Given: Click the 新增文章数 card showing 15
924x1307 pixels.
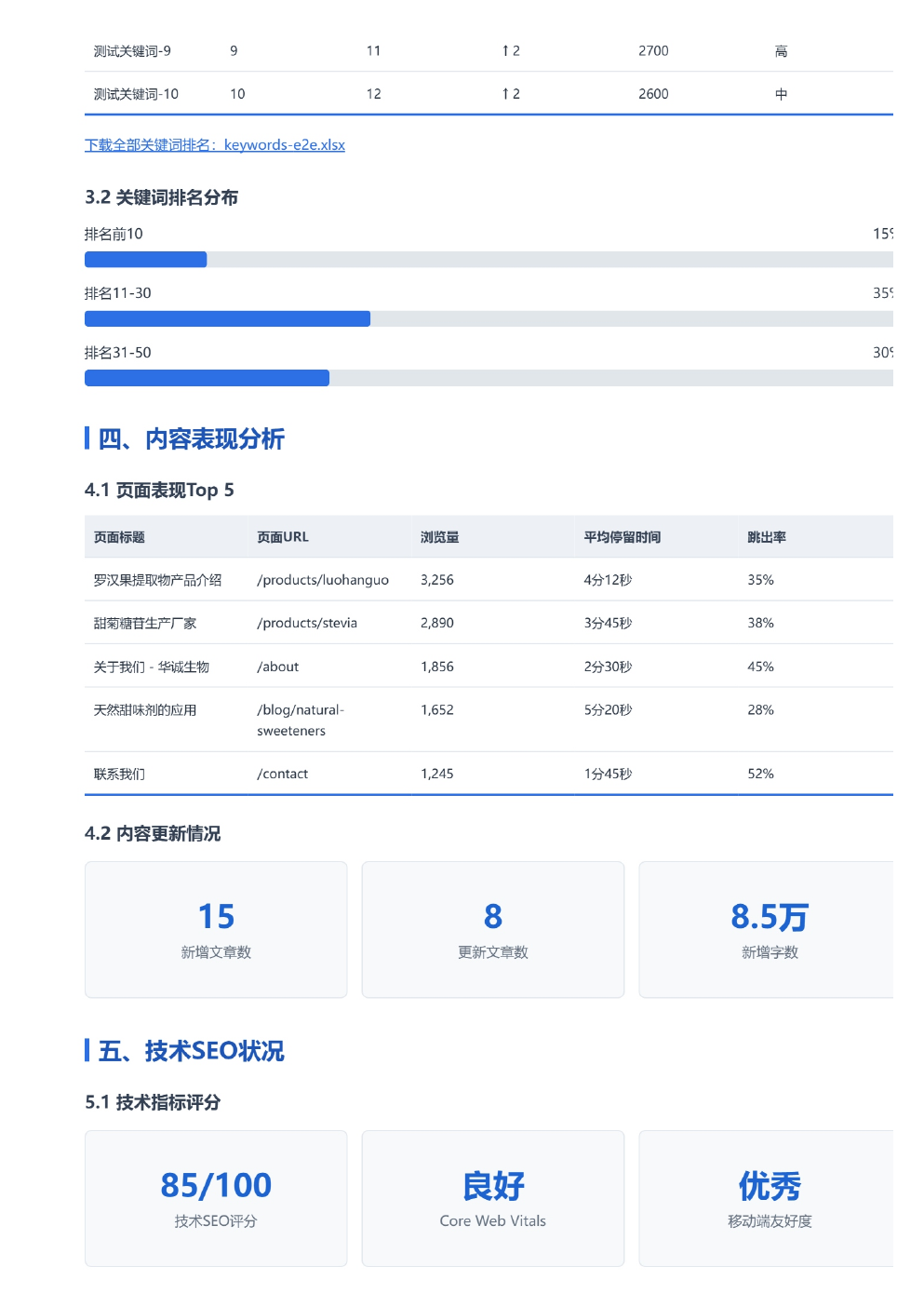Looking at the screenshot, I should [x=216, y=929].
